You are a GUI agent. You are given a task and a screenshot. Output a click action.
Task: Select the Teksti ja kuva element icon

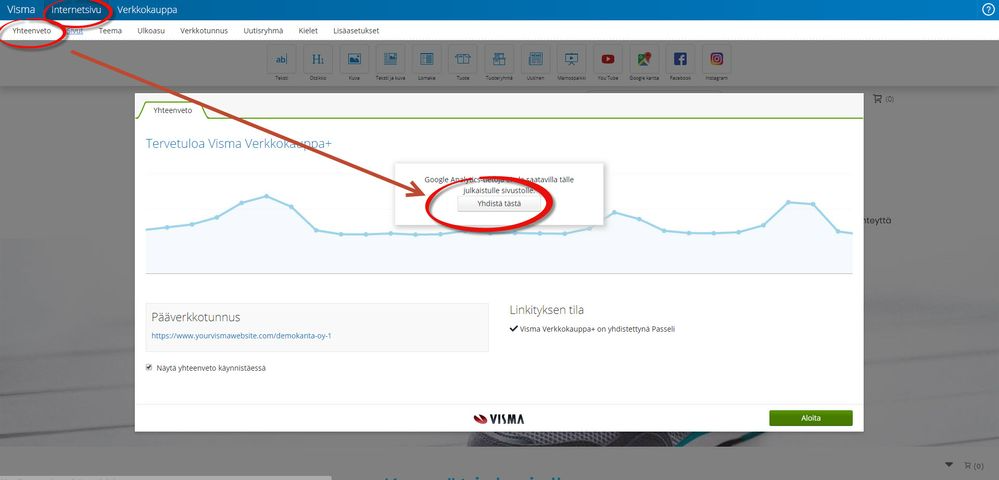(390, 59)
